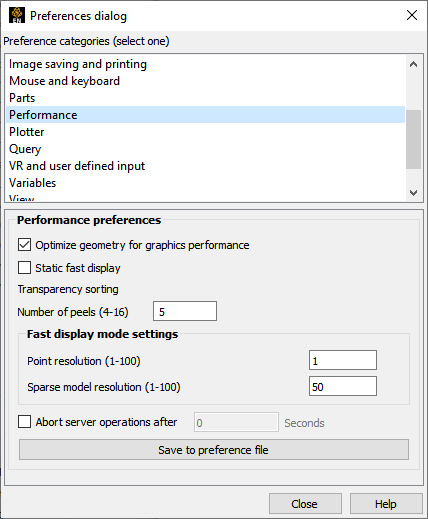This screenshot has height=519, width=428.
Task: Open Help for preferences
Action: 386,504
